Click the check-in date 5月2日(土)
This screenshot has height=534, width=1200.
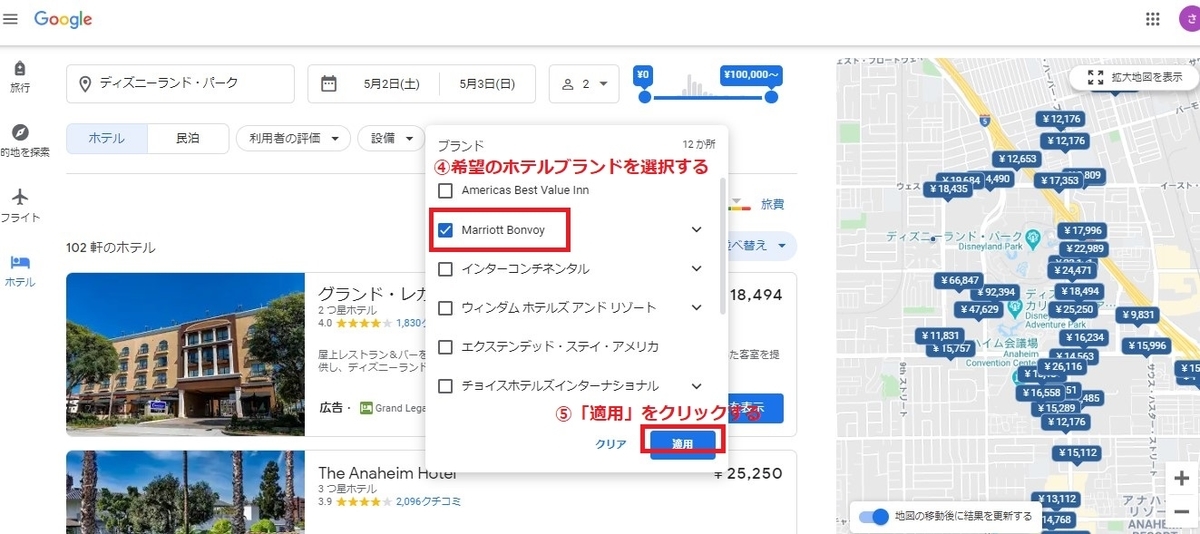click(391, 85)
